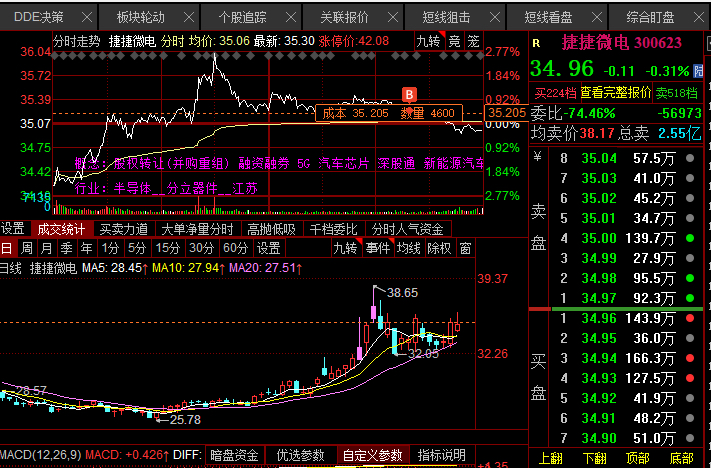
Task: Jump to 顶部 of order book
Action: 638,459
